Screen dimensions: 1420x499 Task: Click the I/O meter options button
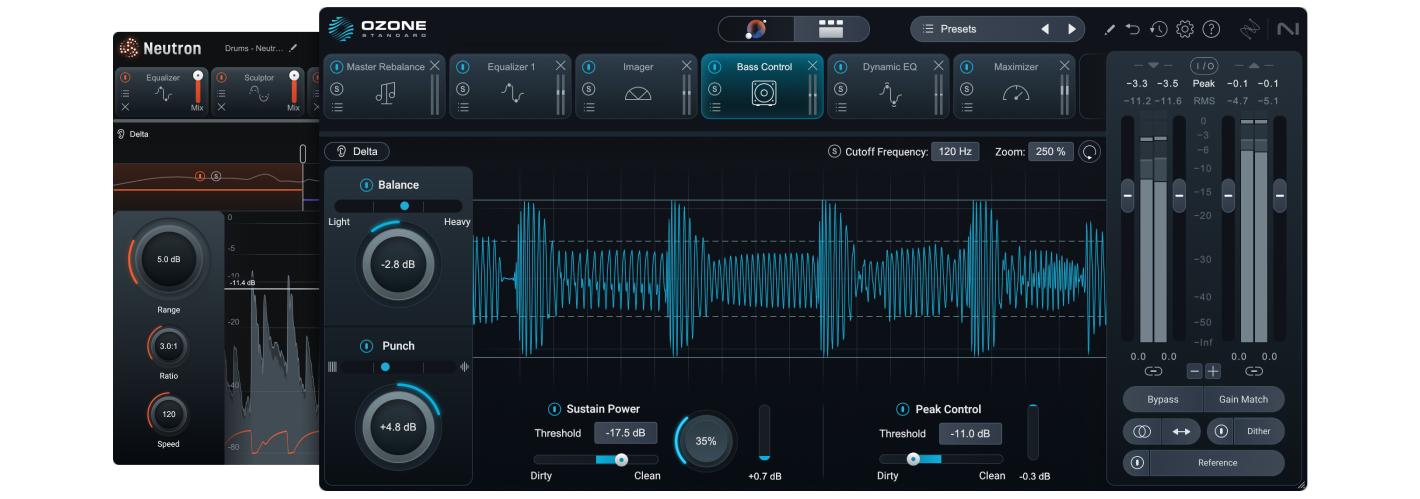click(x=1204, y=66)
